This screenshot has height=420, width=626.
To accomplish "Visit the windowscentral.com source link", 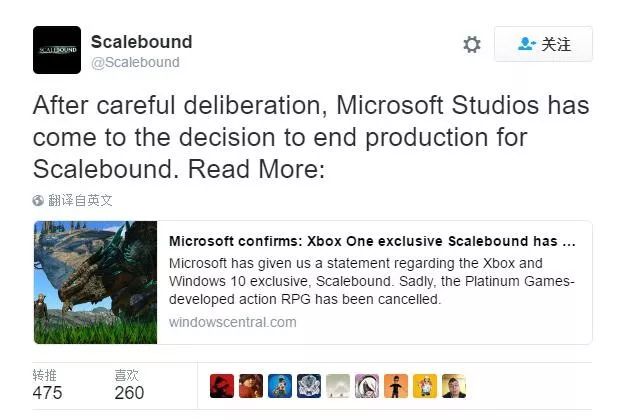I will tap(232, 322).
